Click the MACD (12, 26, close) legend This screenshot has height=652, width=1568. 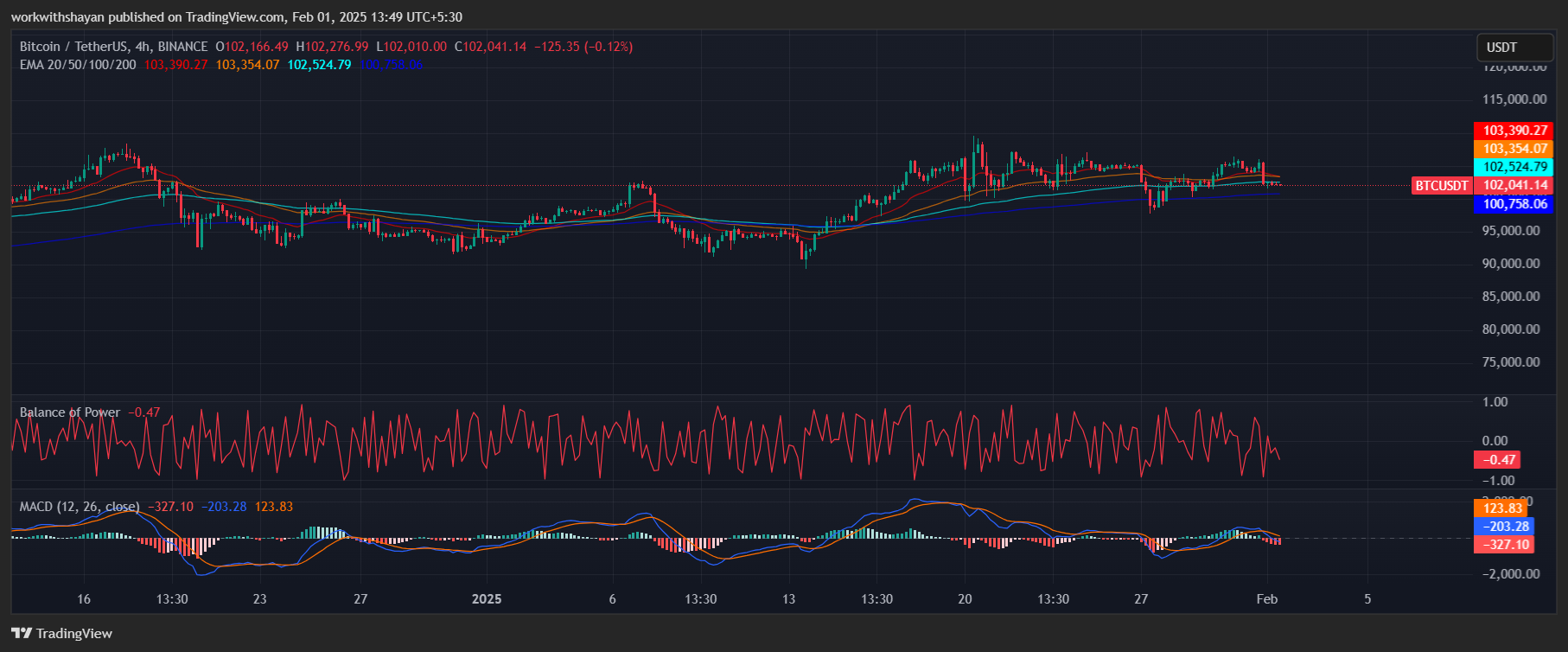[x=80, y=507]
